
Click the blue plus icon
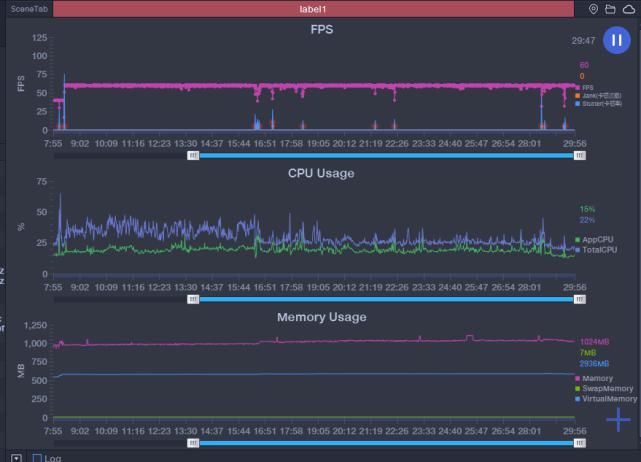[618, 419]
